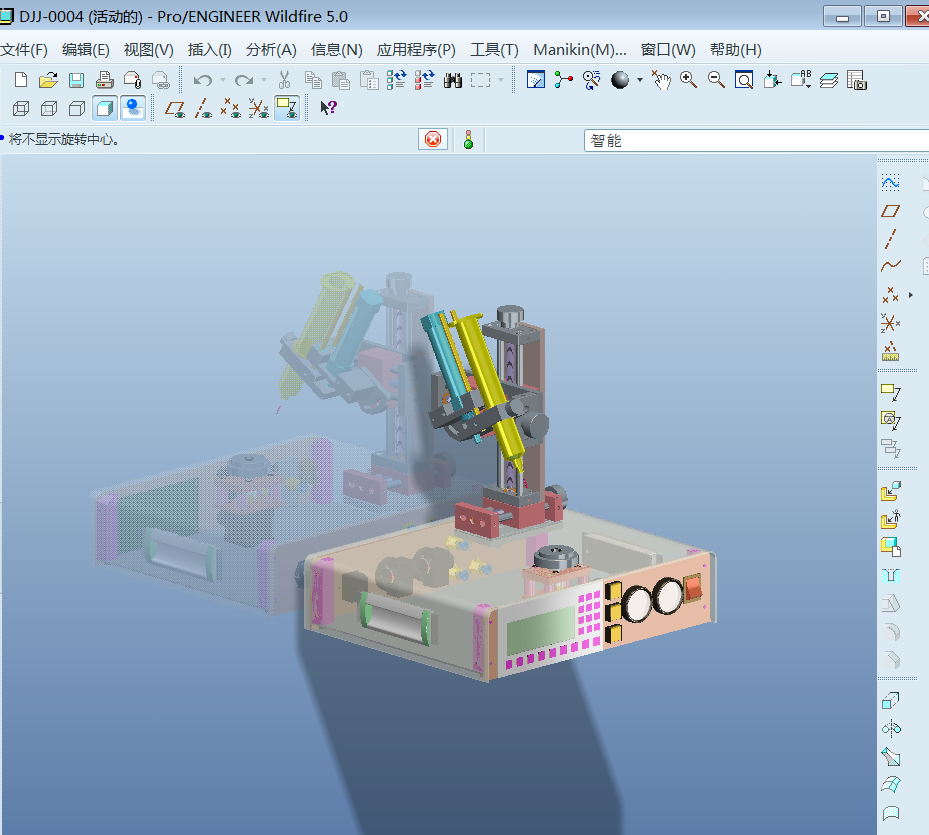929x835 pixels.
Task: Open the Coordinate System datum tool
Action: (x=888, y=323)
